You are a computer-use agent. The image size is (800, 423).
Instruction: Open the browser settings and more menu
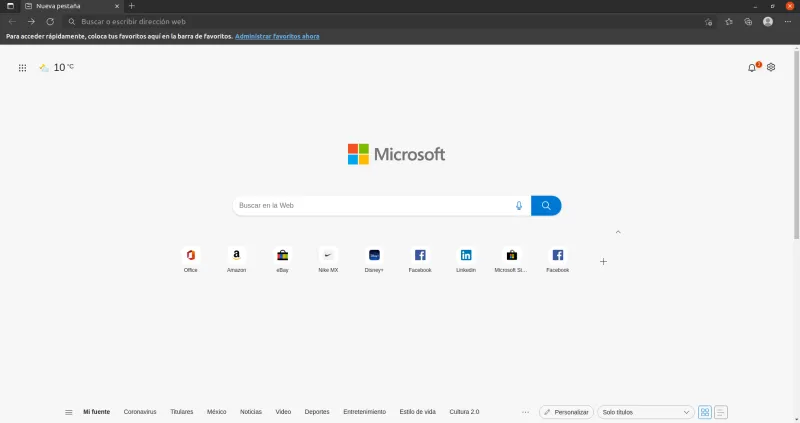788,22
